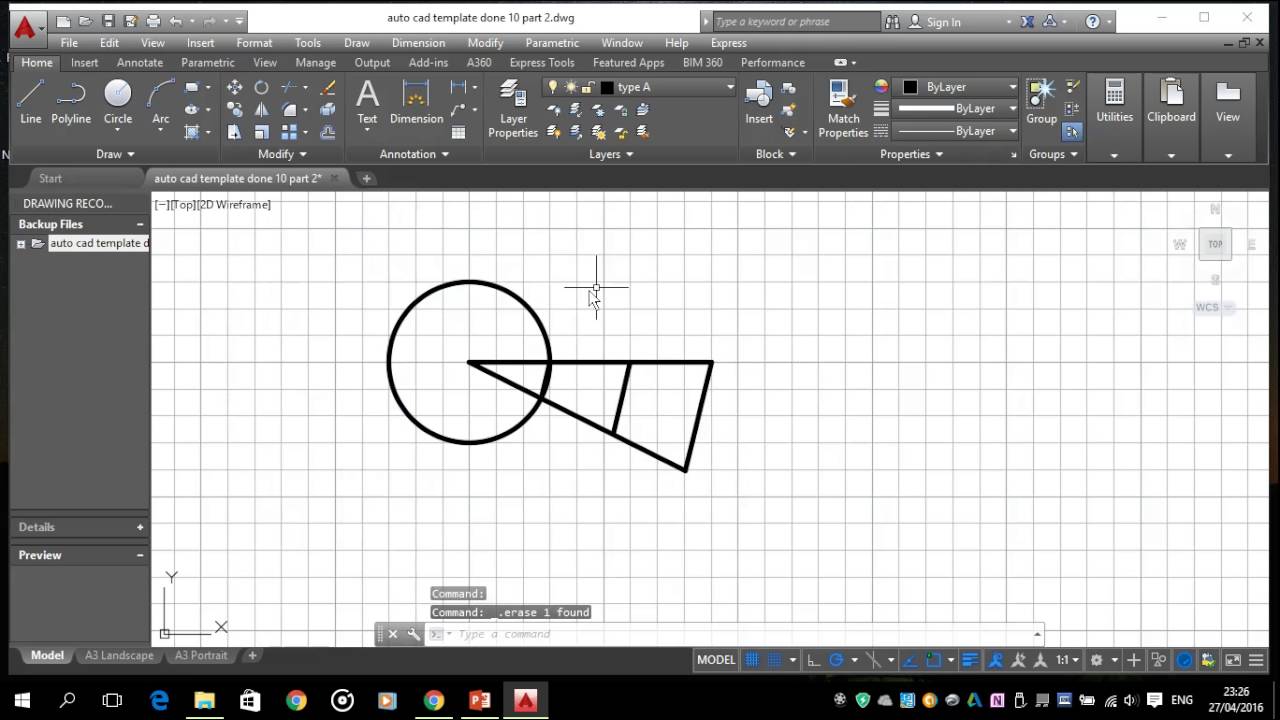This screenshot has height=720, width=1280.
Task: Open the ByLayer color swatch dropdown
Action: tap(958, 87)
